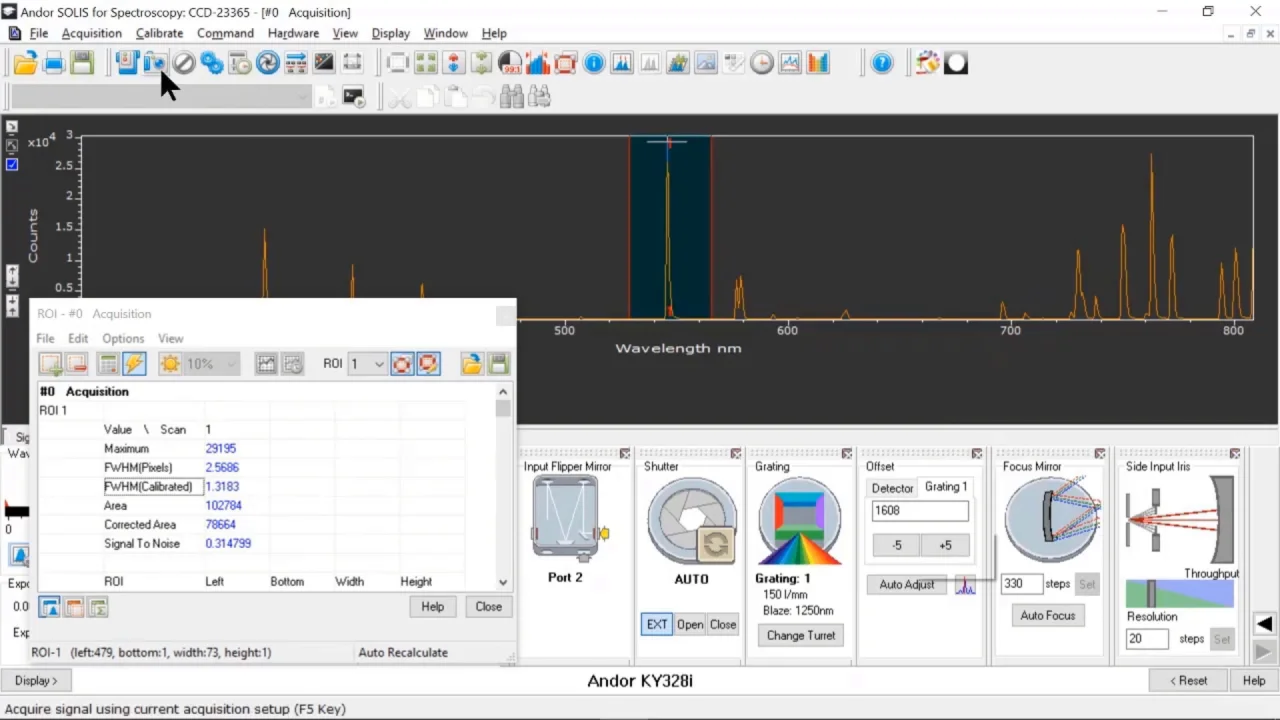
Task: Toggle the life-ring icon with pencil
Action: [x=428, y=364]
